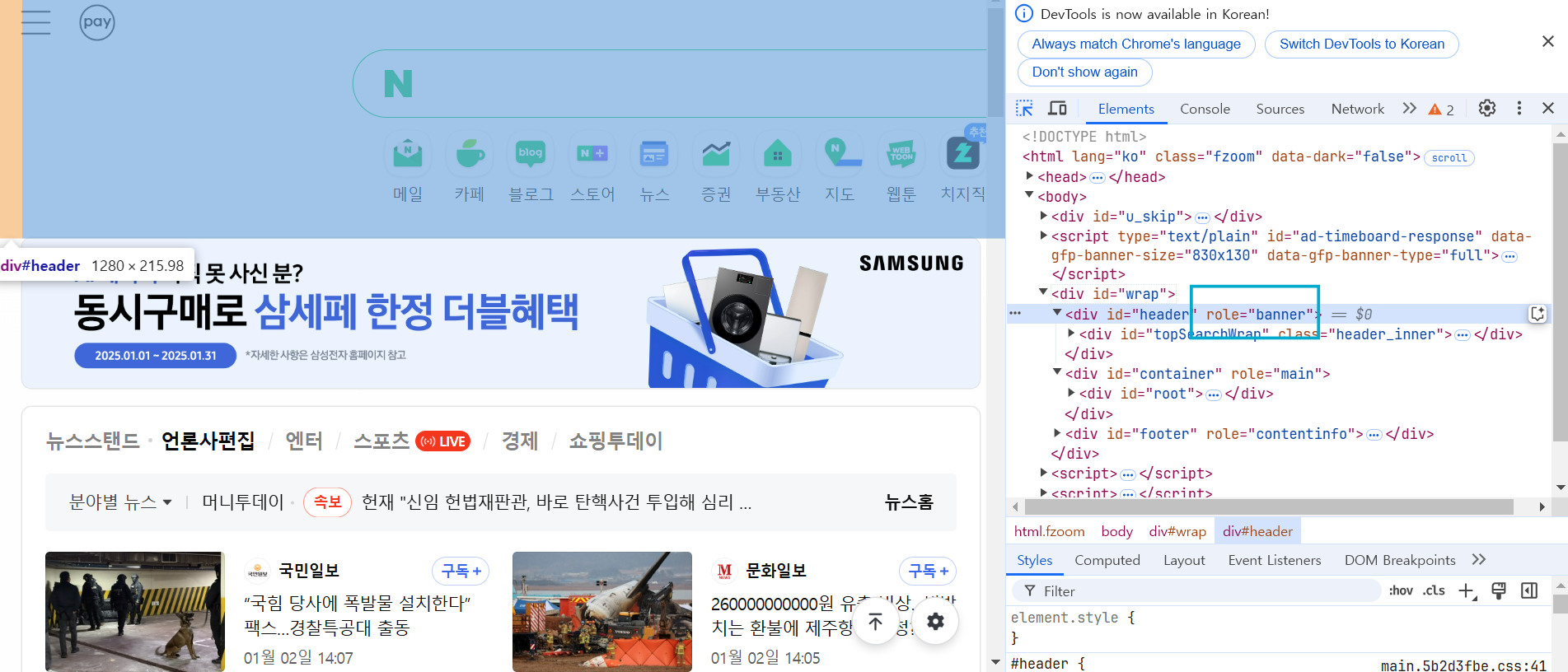The width and height of the screenshot is (1568, 672).
Task: Expand the div id="root" node
Action: click(x=1071, y=393)
